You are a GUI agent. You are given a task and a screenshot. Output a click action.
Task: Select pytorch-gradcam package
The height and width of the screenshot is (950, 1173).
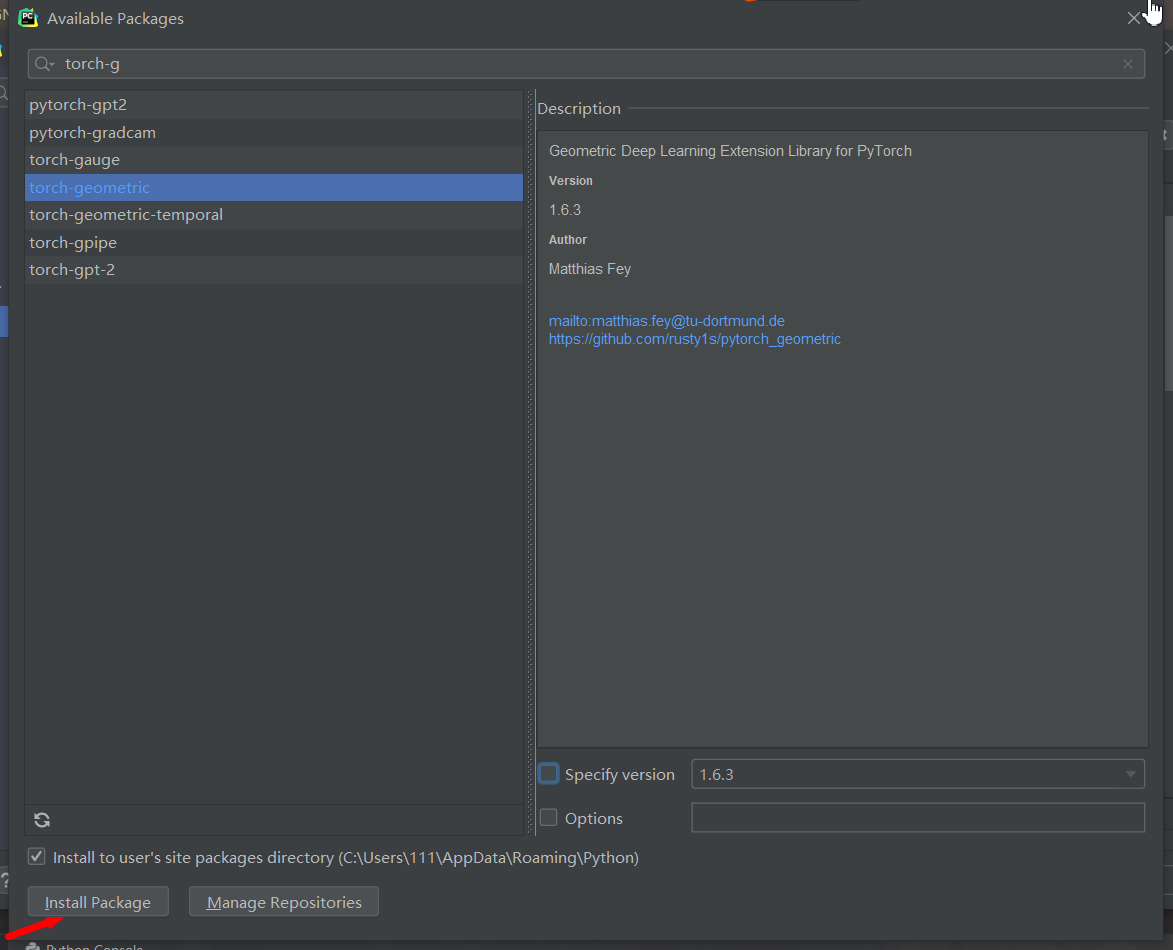click(274, 132)
